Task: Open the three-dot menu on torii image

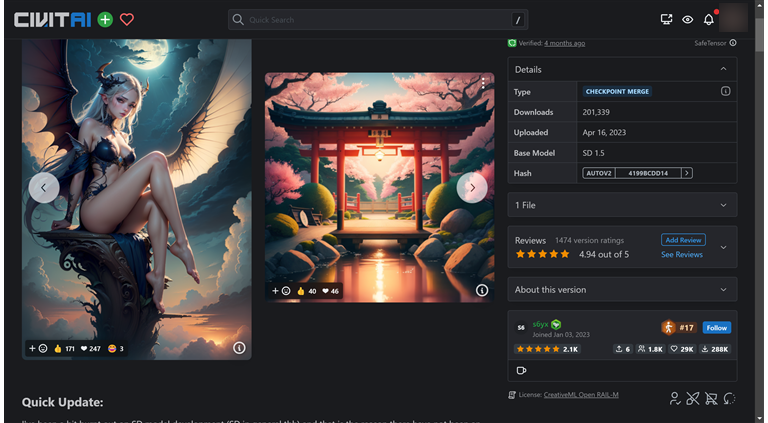Action: pyautogui.click(x=483, y=85)
